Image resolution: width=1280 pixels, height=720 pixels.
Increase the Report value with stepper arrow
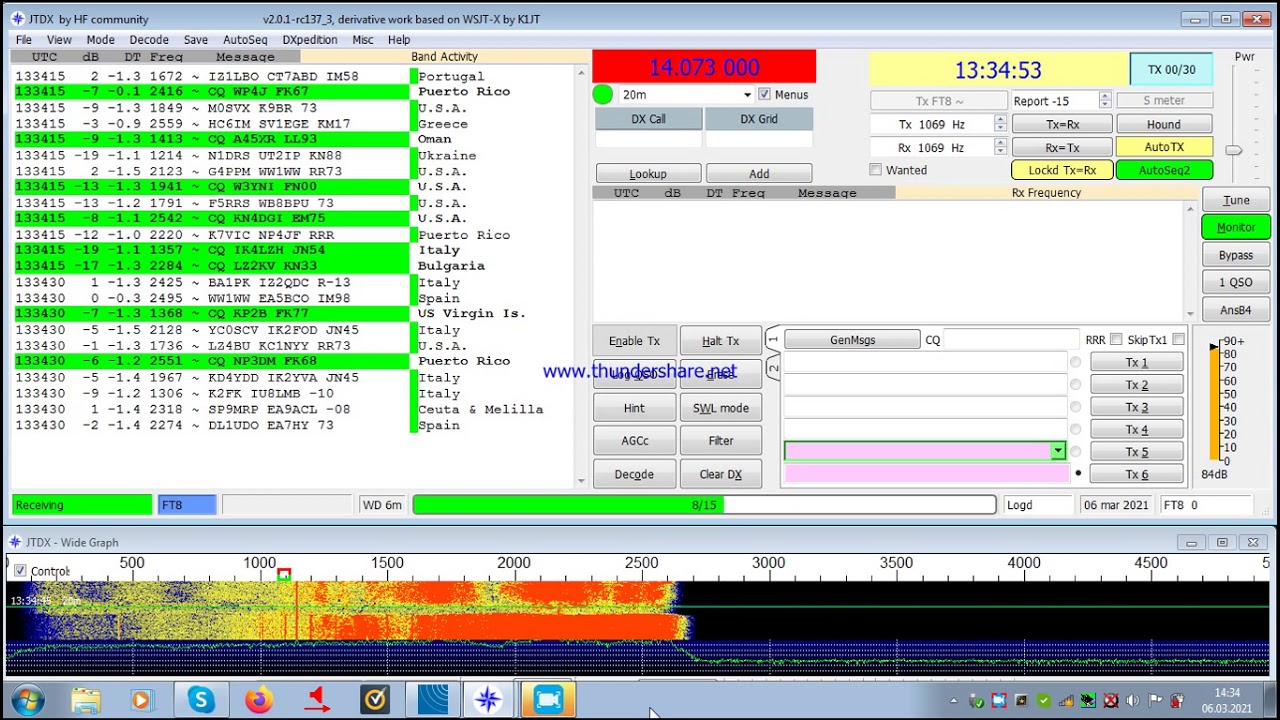click(1104, 97)
